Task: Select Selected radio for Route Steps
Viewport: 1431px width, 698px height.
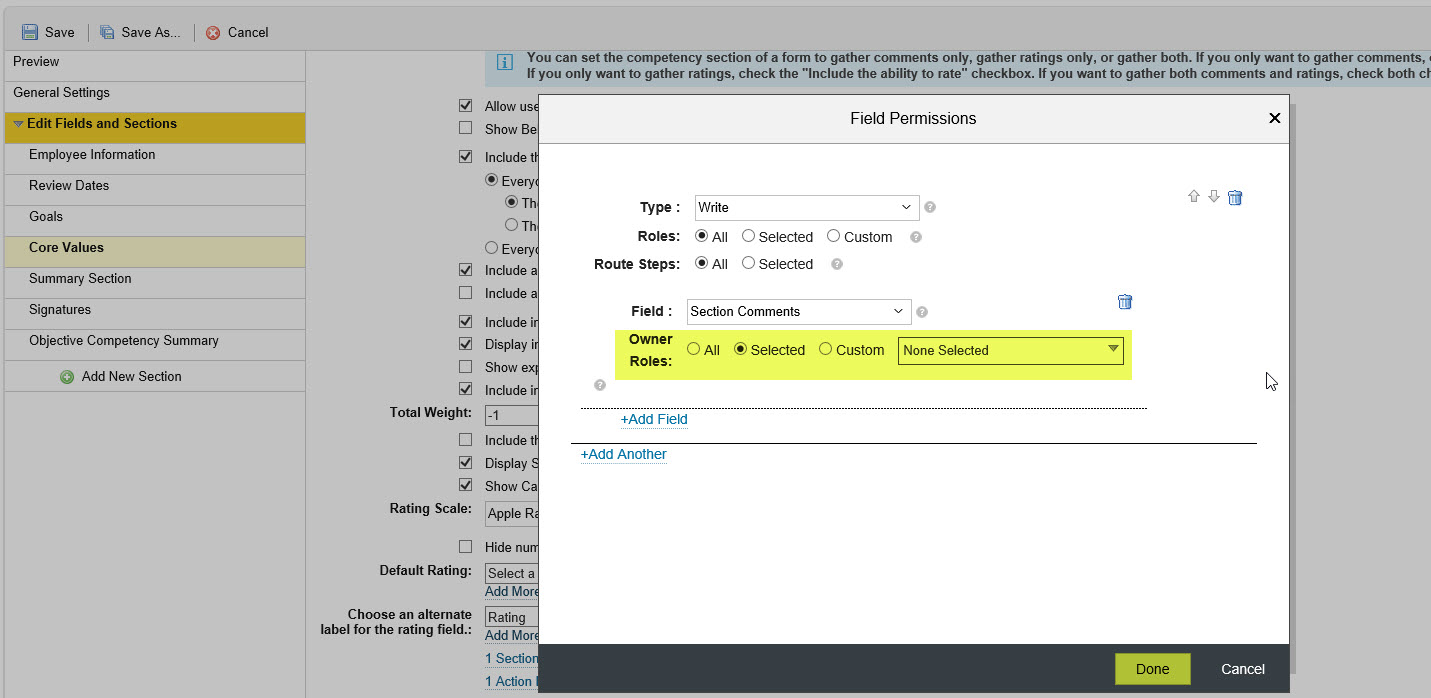Action: pyautogui.click(x=748, y=263)
